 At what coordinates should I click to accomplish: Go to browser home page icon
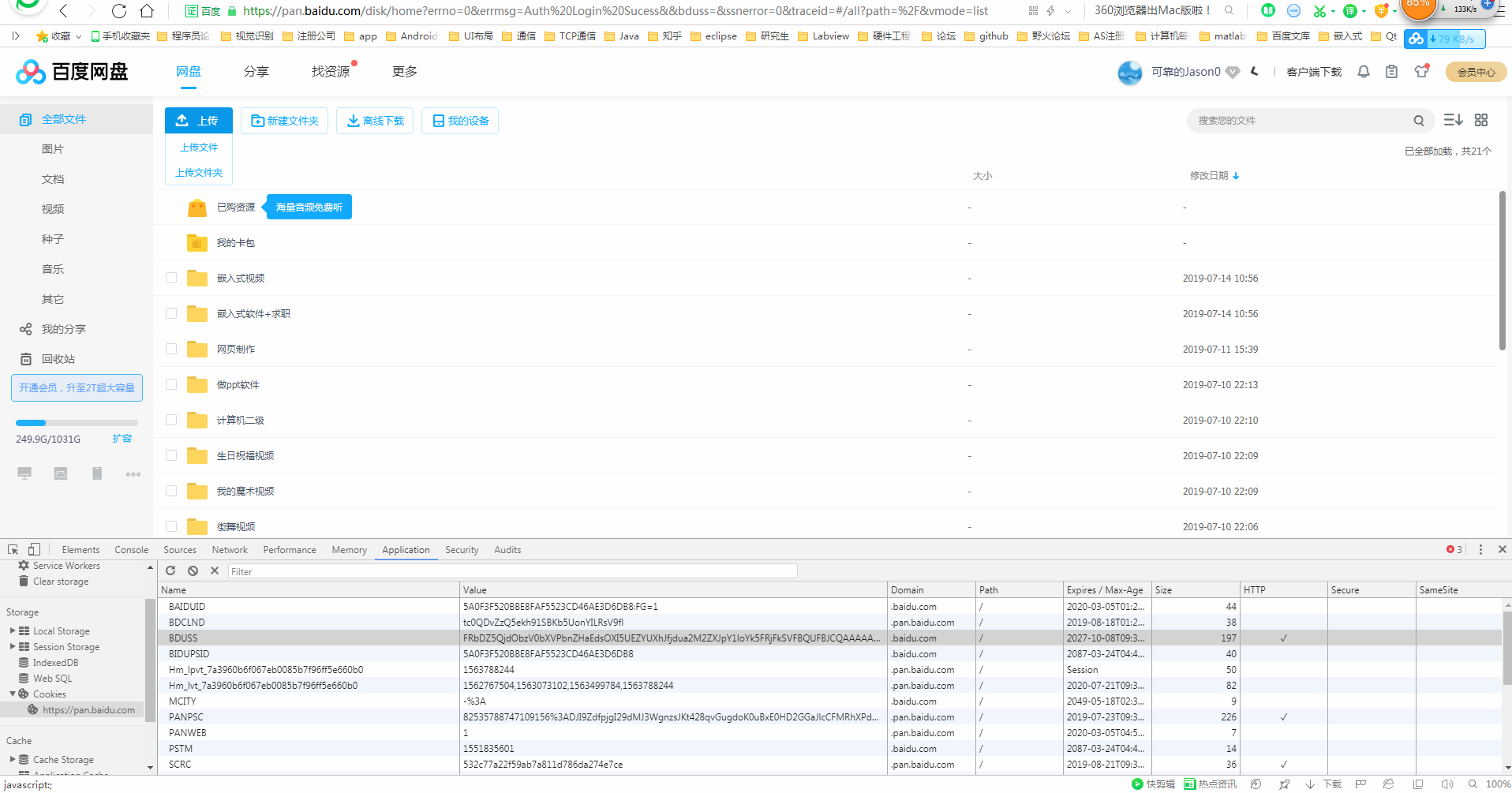pos(147,11)
